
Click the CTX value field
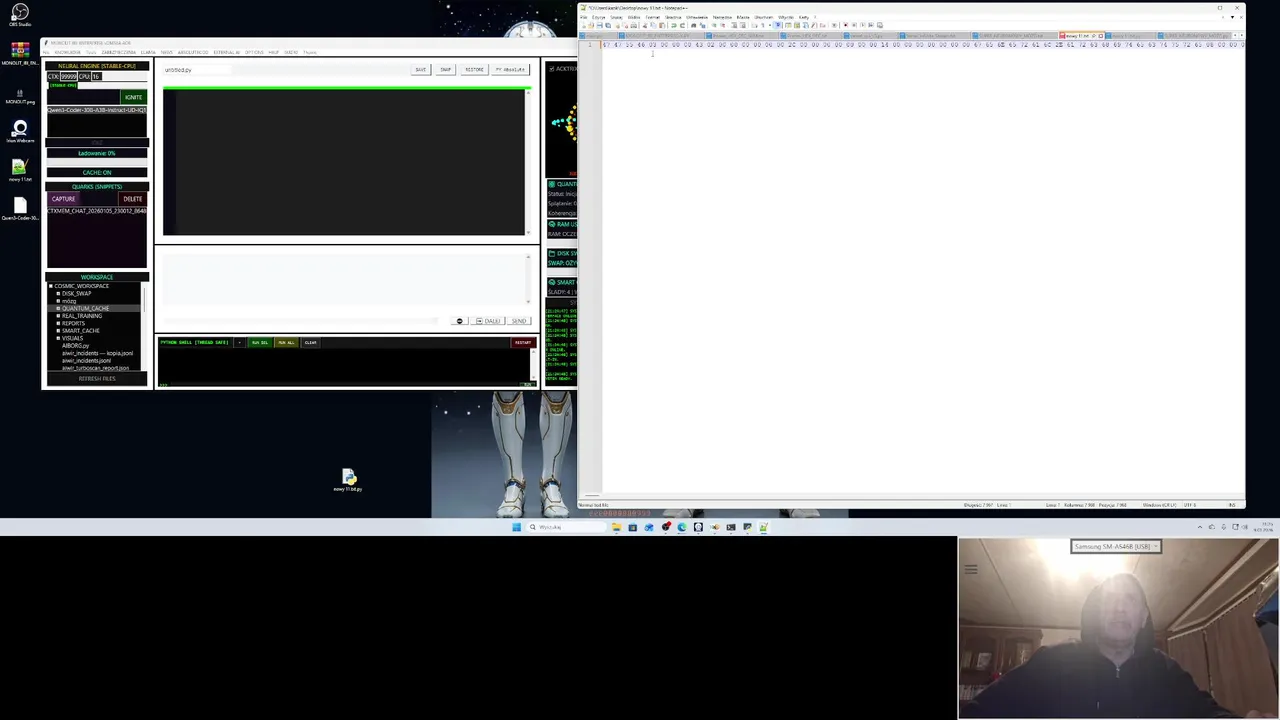(x=69, y=76)
